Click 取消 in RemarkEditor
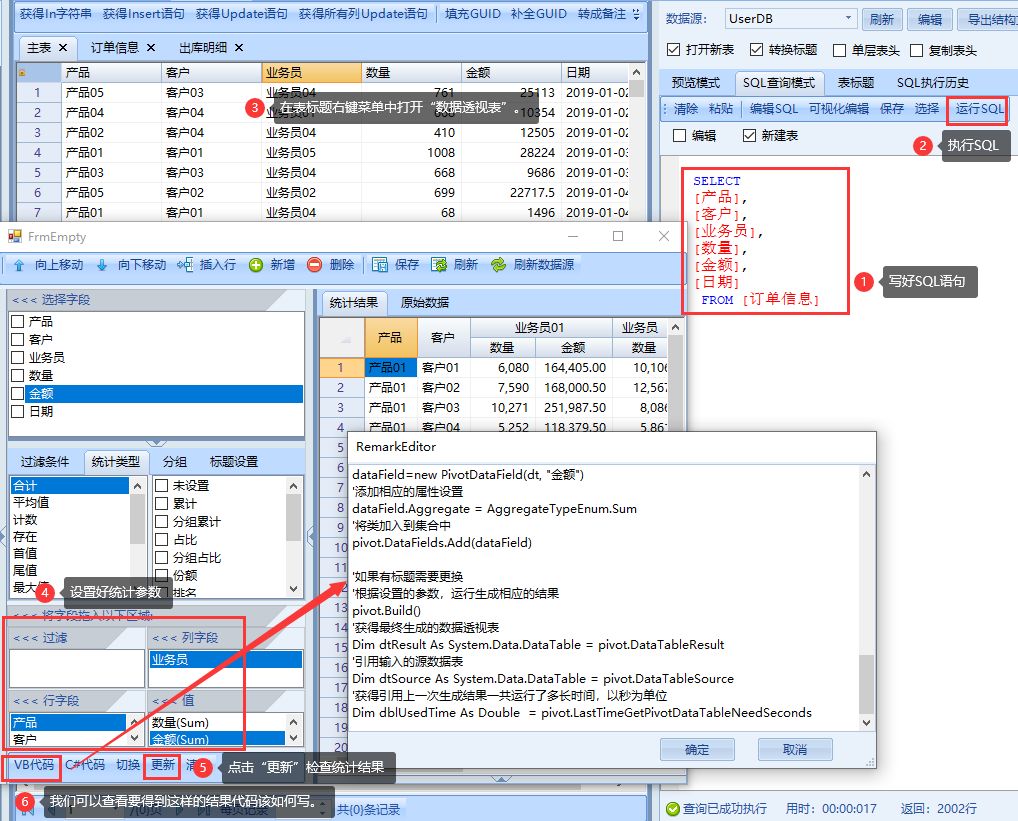Image resolution: width=1018 pixels, height=821 pixels. coord(795,750)
